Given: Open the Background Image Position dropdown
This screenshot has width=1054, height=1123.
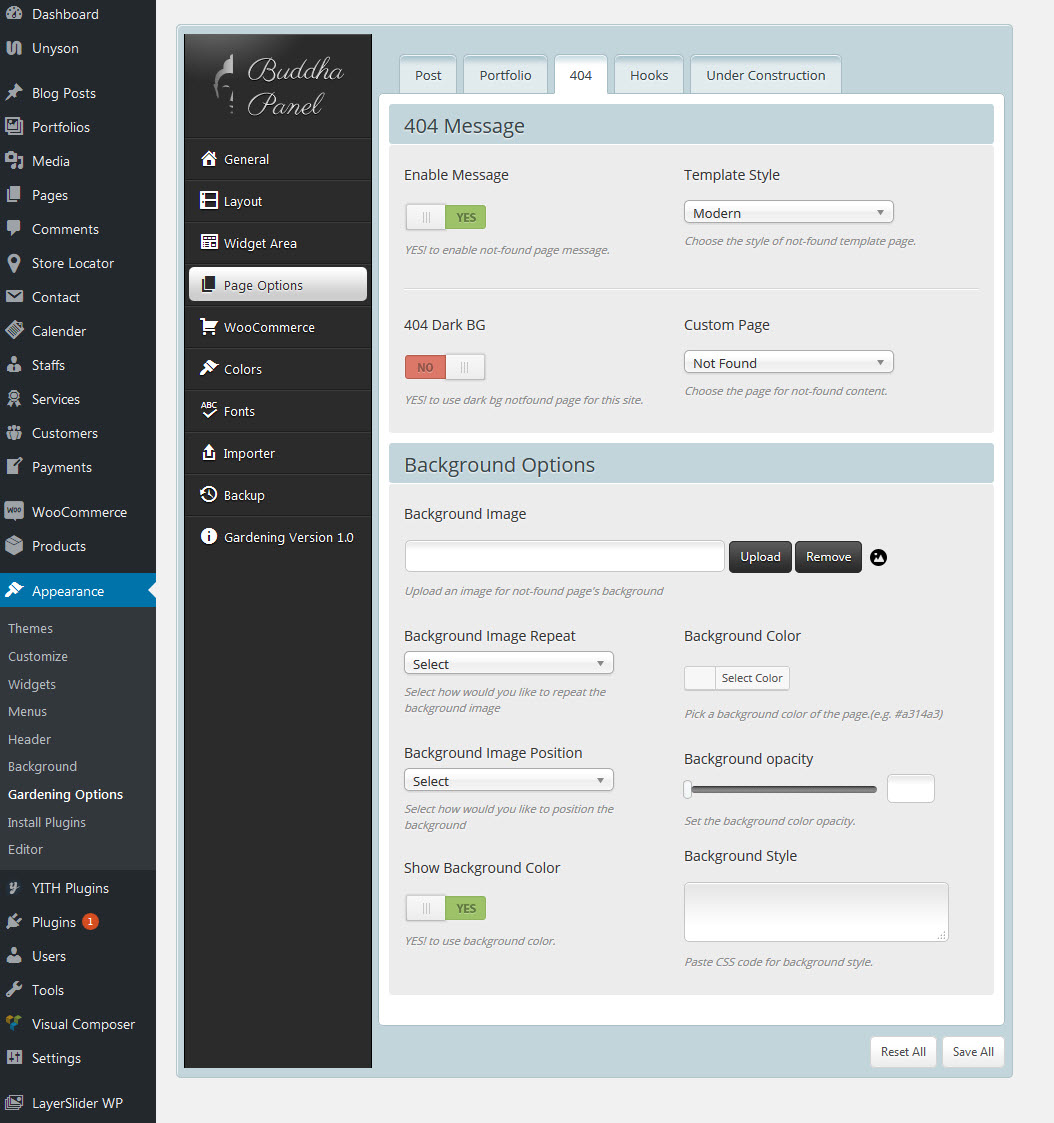Looking at the screenshot, I should (508, 781).
